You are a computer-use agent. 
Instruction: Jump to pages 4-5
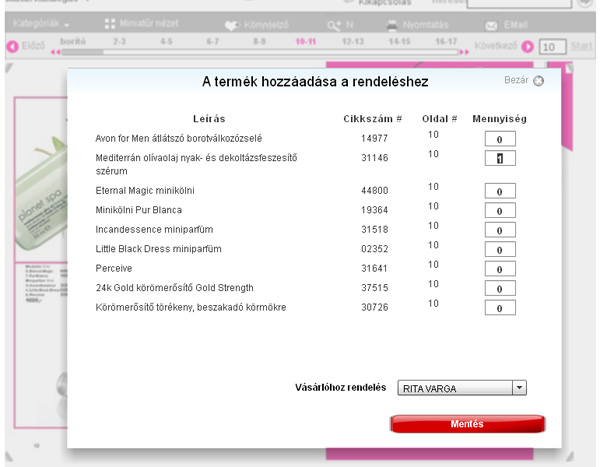pos(166,41)
